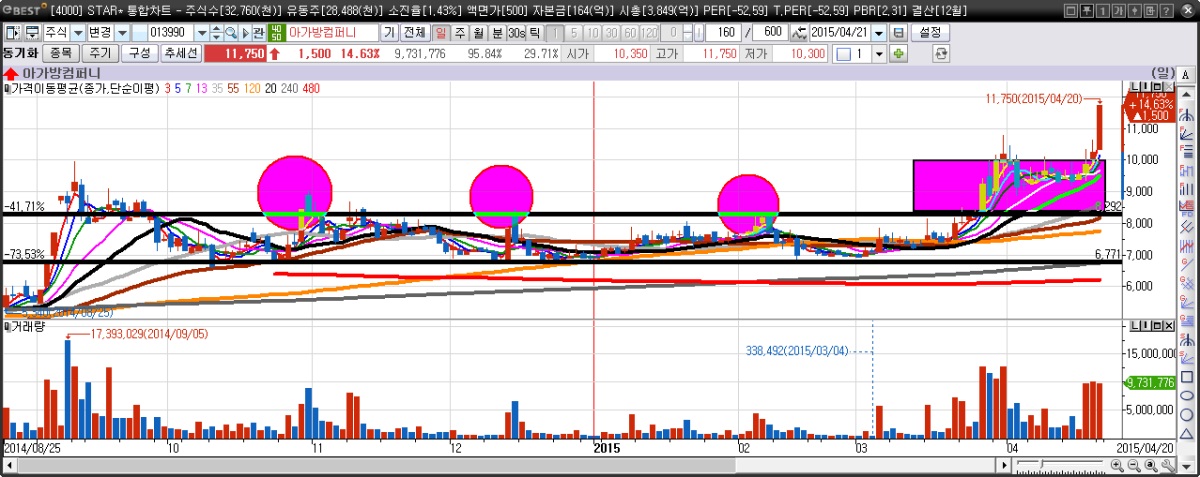
Task: Toggle the 전체 (all) button
Action: click(414, 32)
